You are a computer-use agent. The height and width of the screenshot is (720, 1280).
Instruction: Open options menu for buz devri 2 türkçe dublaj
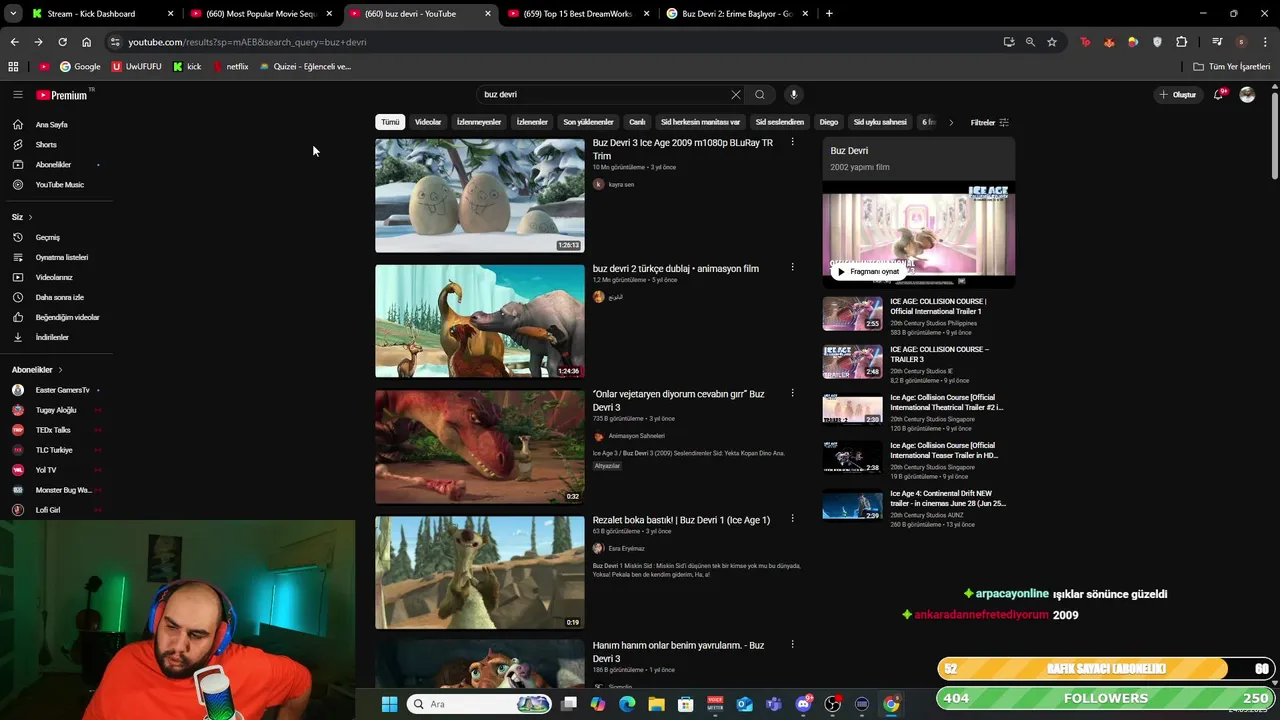792,268
